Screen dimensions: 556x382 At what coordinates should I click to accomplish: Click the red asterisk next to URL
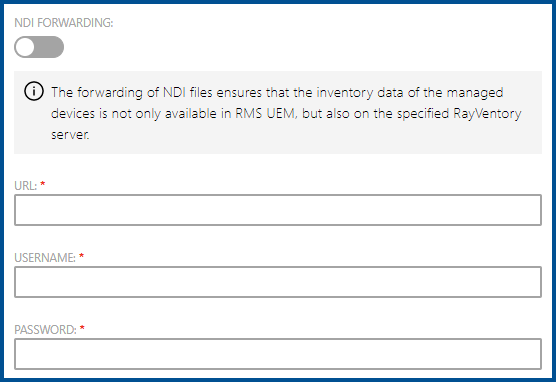(43, 184)
